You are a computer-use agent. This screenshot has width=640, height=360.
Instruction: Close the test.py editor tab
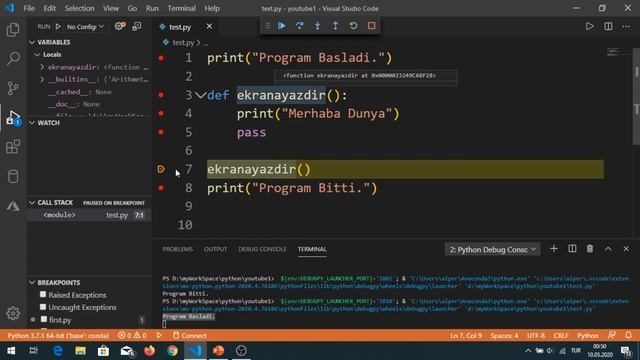209,27
